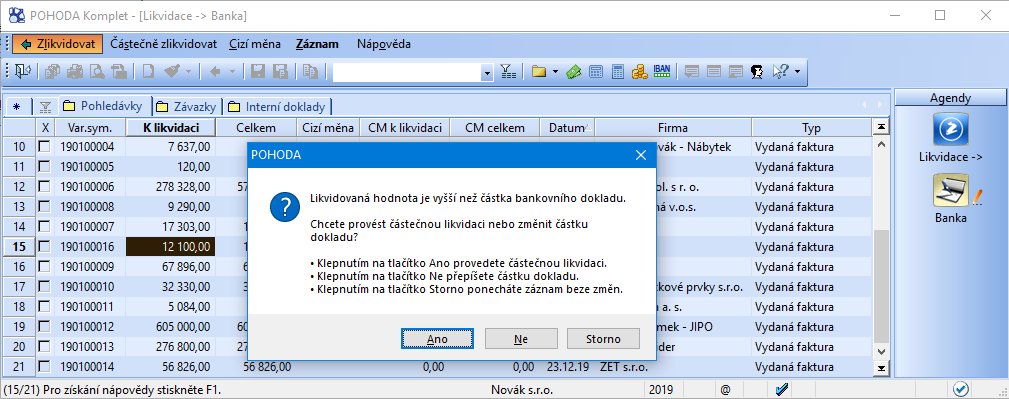Viewport: 1009px width, 399px height.
Task: Click the grayed copy documents toolbar icon
Action: (53, 72)
